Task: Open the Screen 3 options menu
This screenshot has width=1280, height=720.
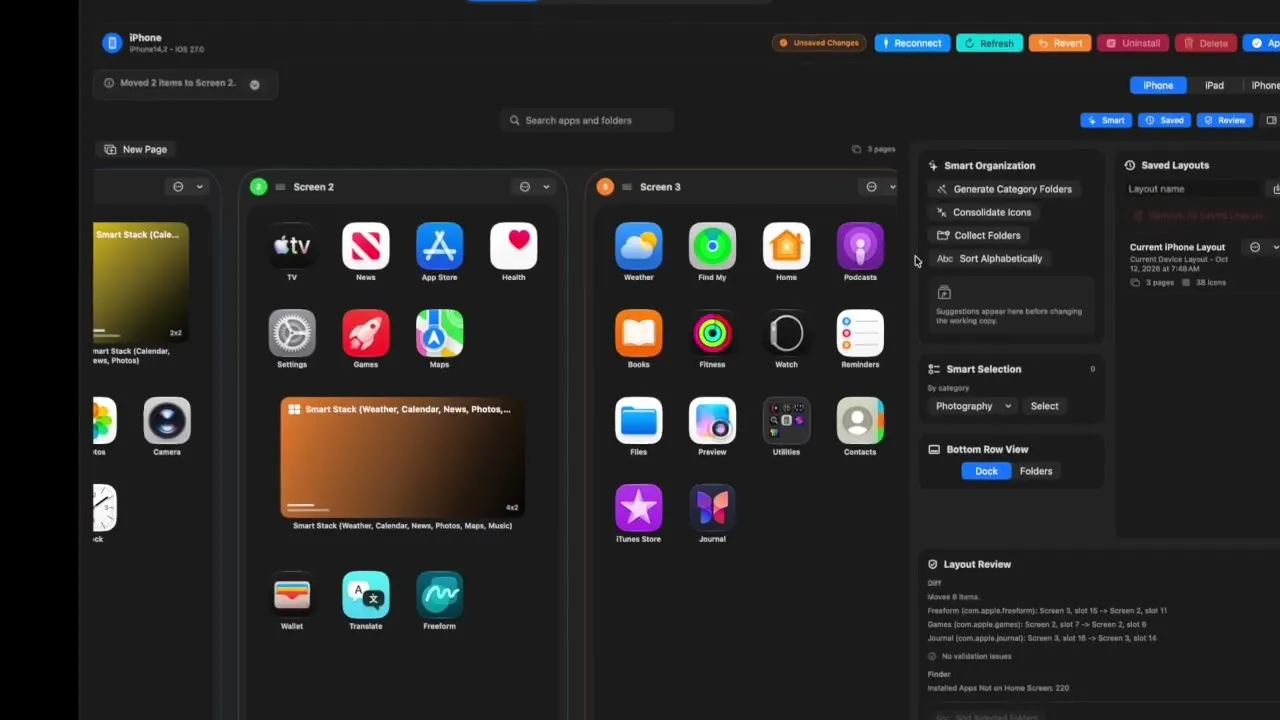Action: (880, 187)
